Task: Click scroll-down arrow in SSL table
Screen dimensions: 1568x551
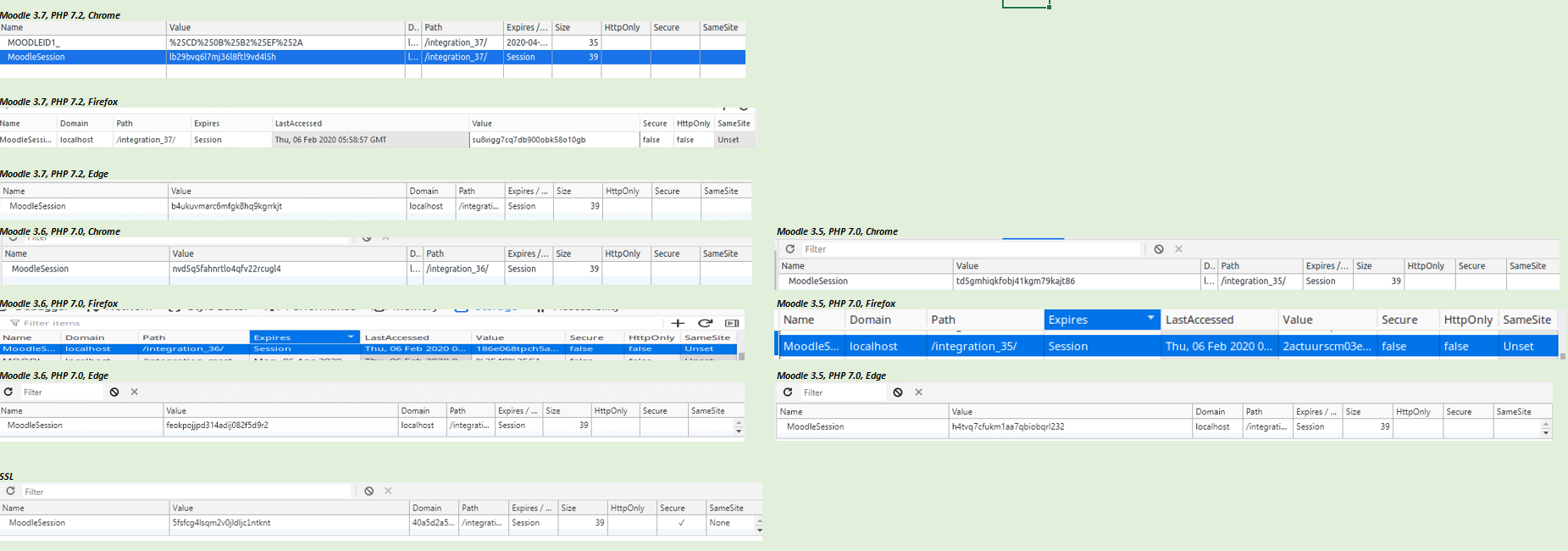Action: [x=759, y=530]
